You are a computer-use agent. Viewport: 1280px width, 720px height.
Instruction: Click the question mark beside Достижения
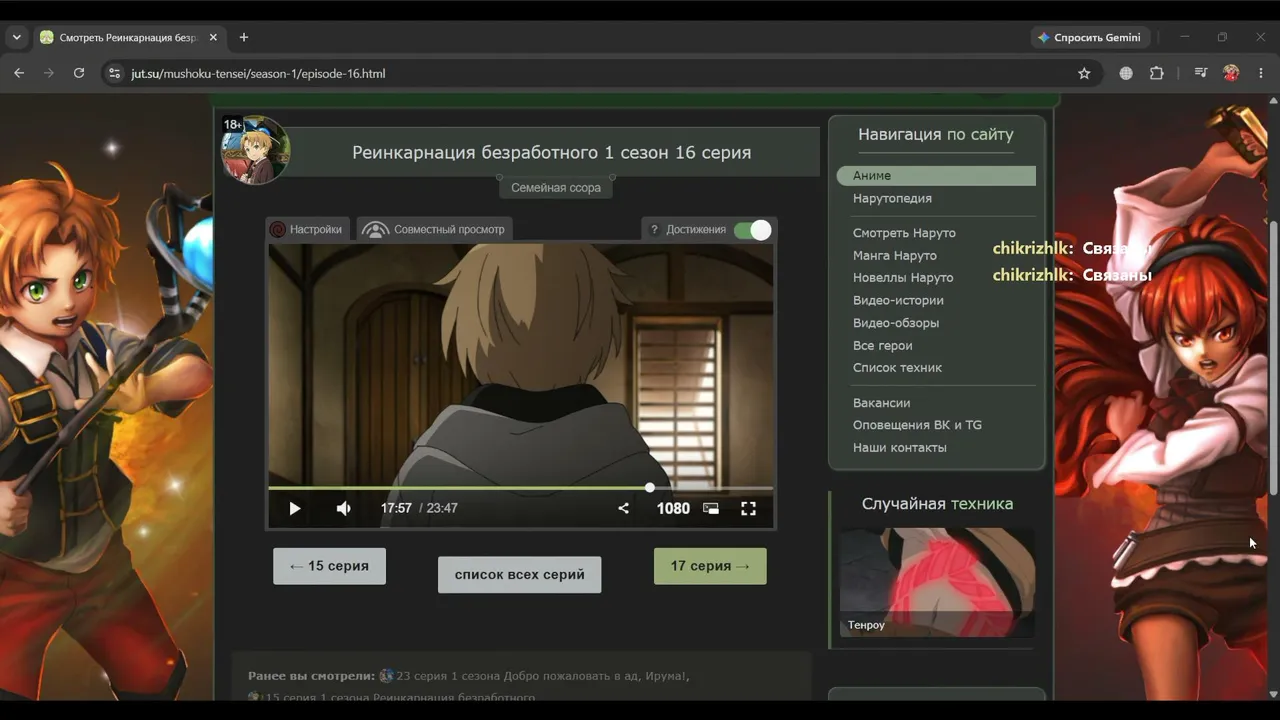[654, 230]
